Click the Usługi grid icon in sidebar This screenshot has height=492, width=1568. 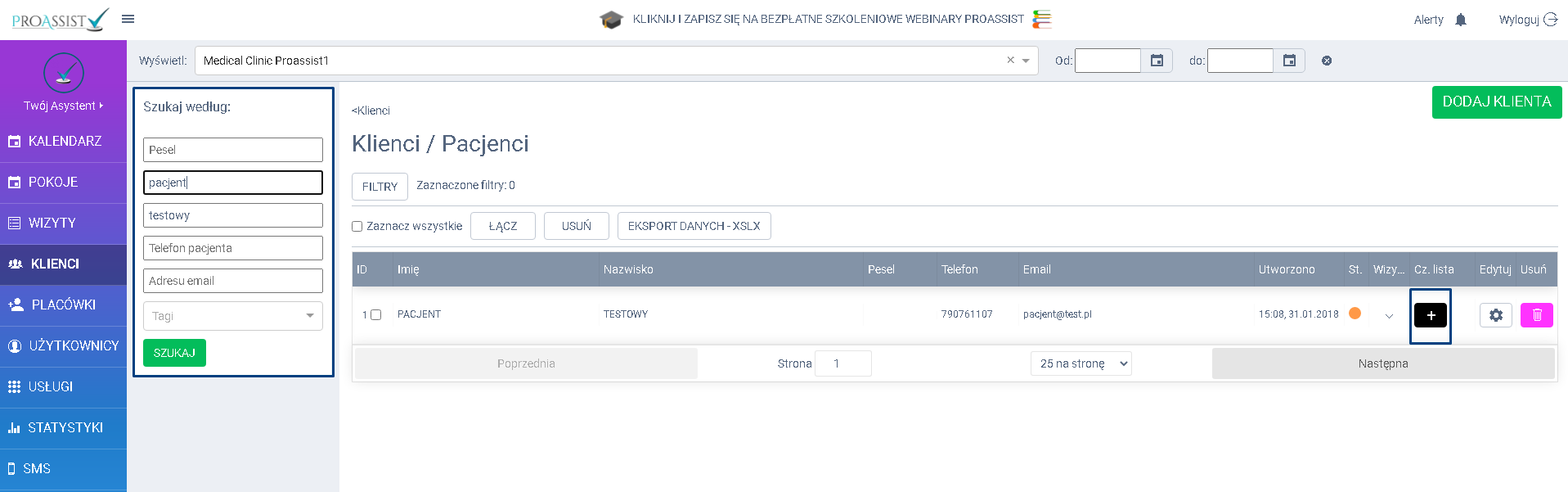pos(14,386)
